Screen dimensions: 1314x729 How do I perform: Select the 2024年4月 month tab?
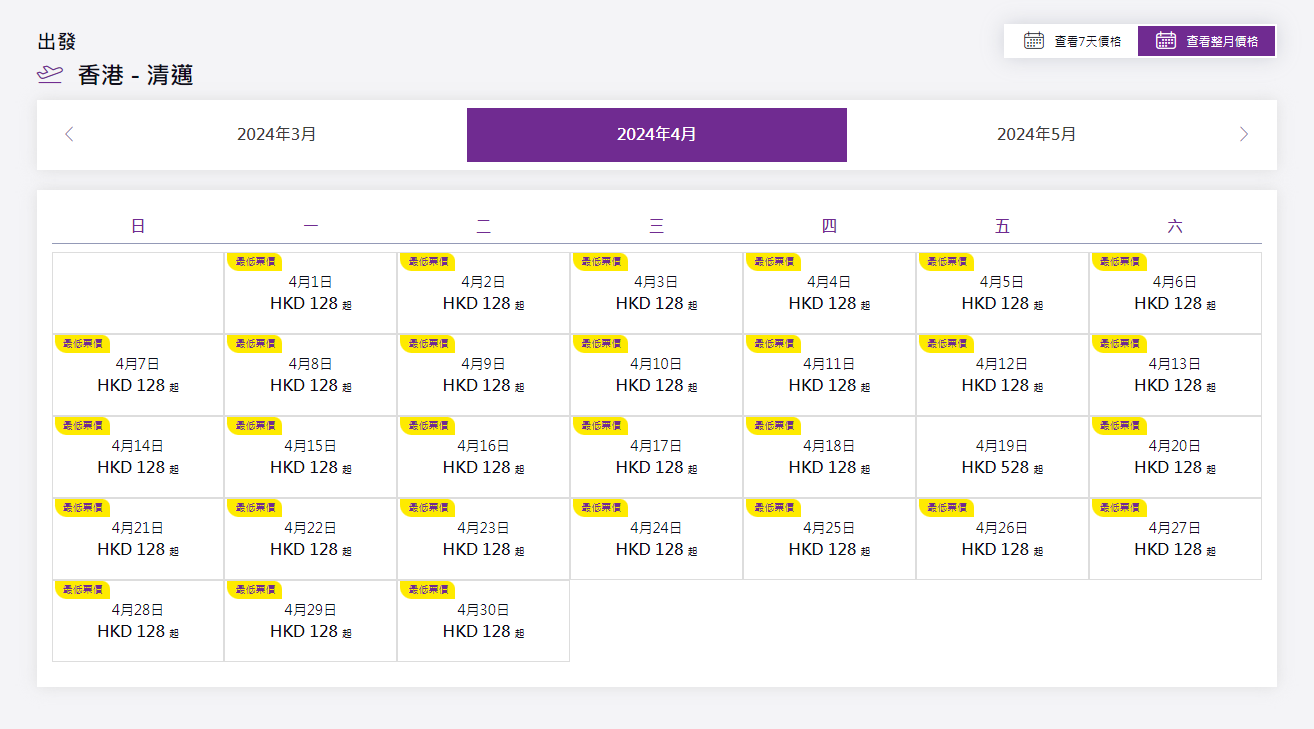pos(656,134)
